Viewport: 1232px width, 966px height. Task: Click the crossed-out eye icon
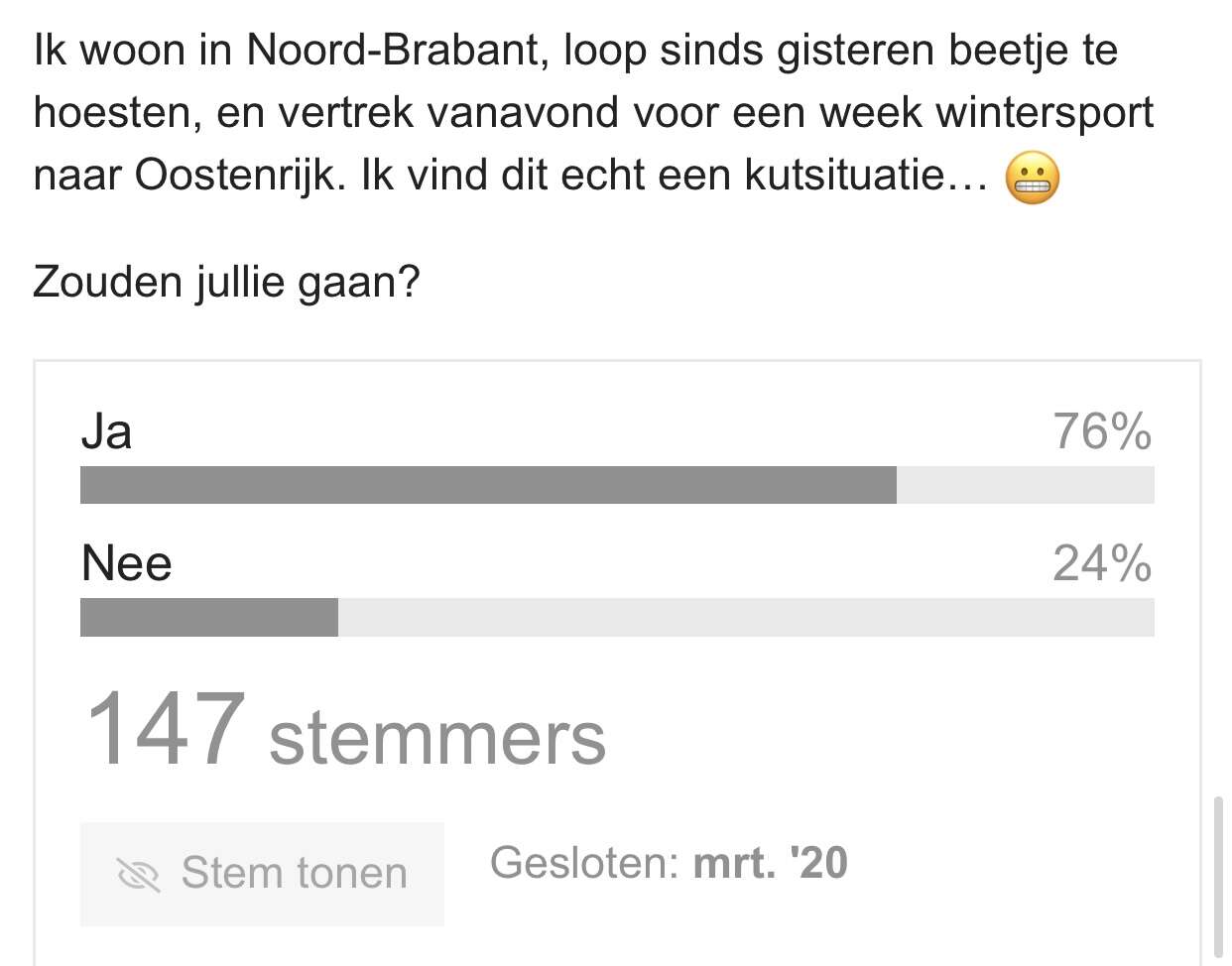click(138, 875)
